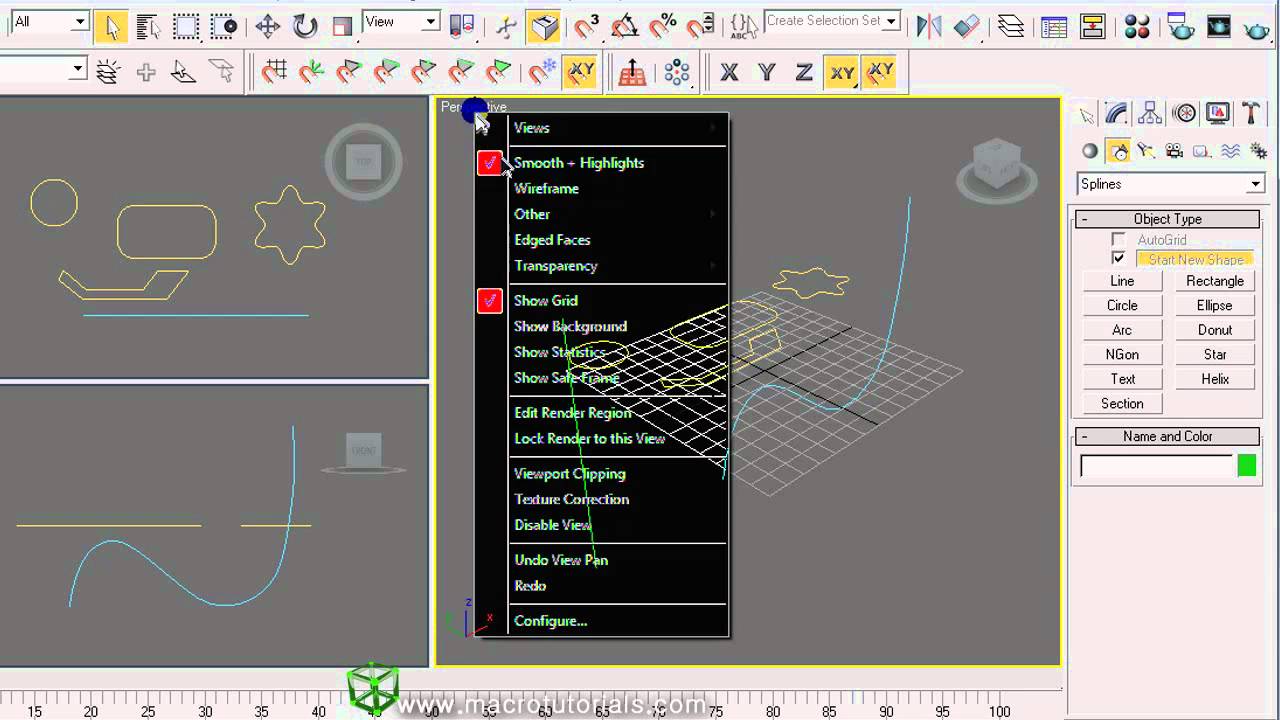Toggle Snap to Grid Points icon
The width and height of the screenshot is (1280, 720).
coord(274,72)
